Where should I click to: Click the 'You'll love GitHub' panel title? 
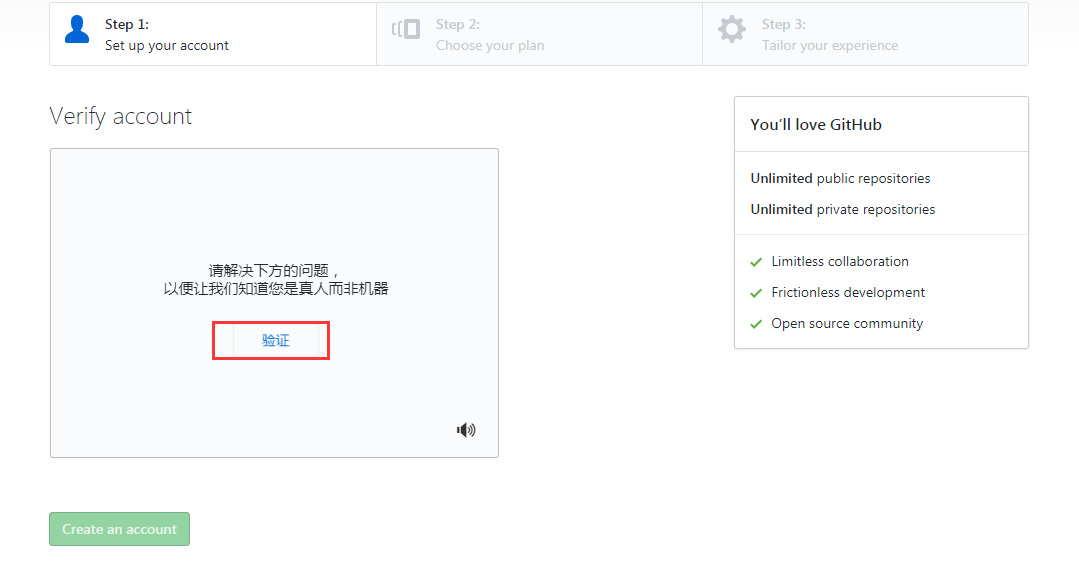[816, 125]
